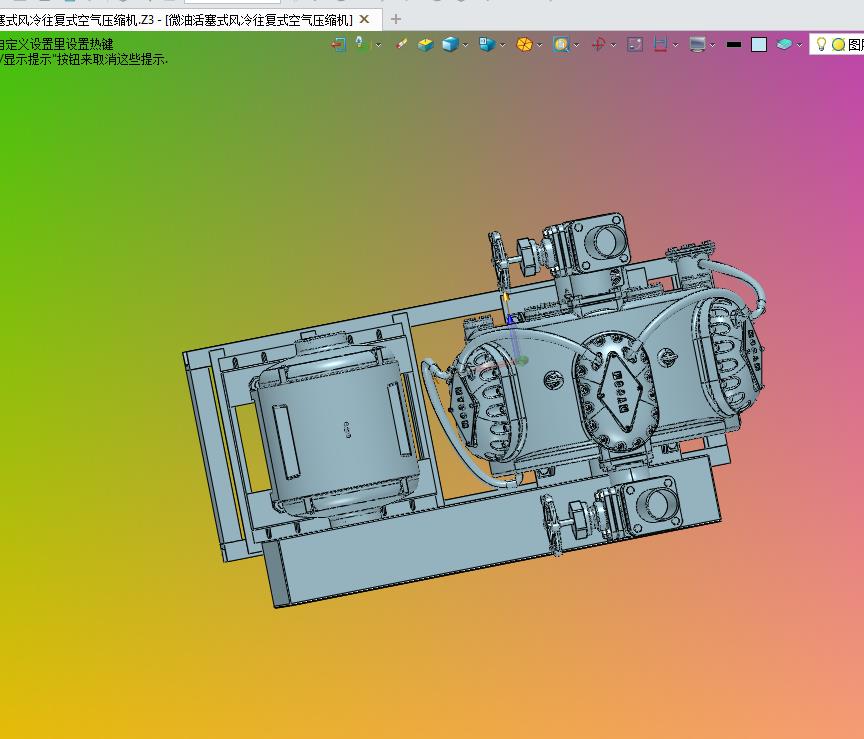The height and width of the screenshot is (739, 864).
Task: Expand dropdown arrow next to magnifier icon
Action: (577, 45)
